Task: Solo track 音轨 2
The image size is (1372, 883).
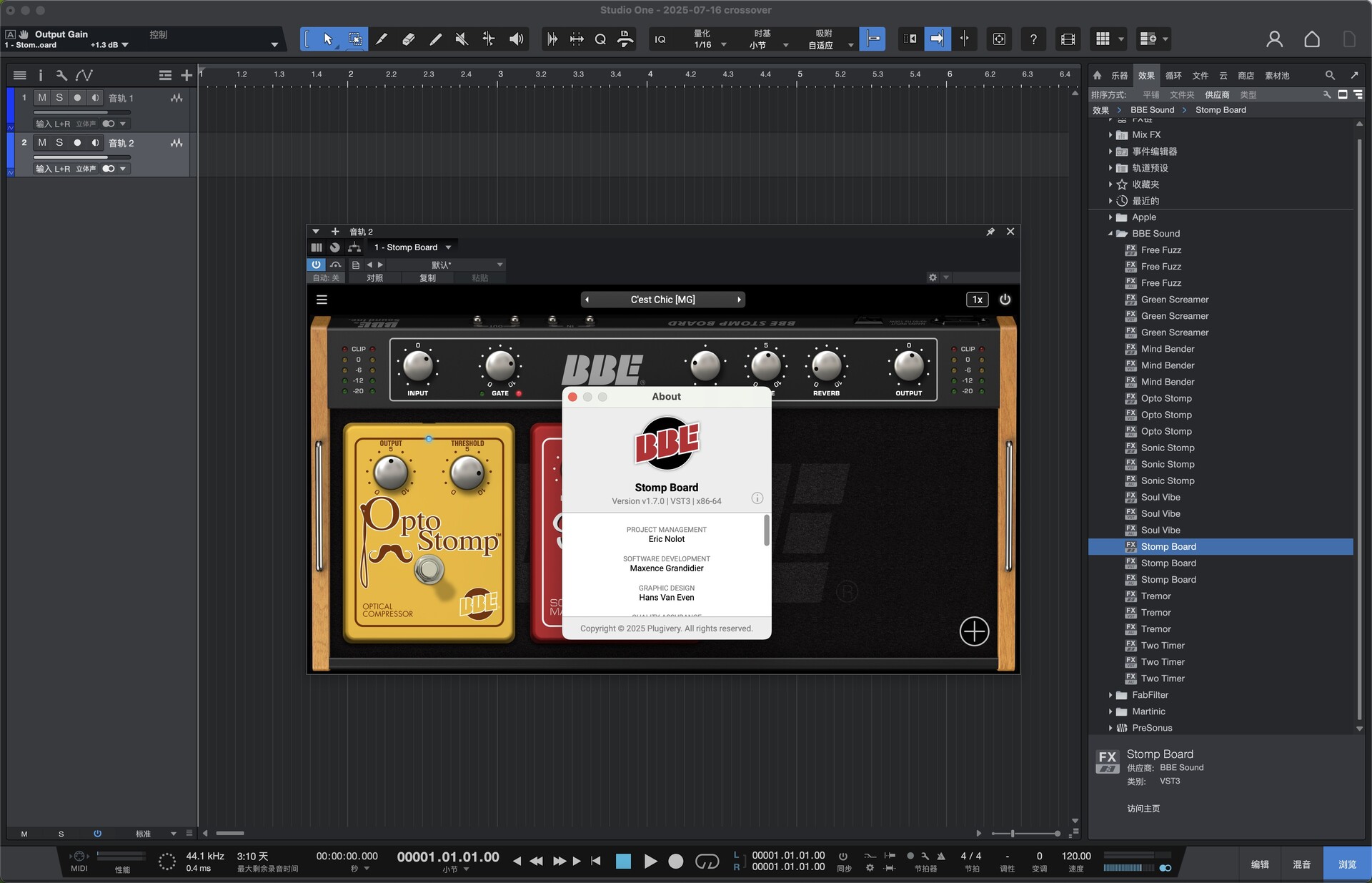Action: click(x=59, y=143)
